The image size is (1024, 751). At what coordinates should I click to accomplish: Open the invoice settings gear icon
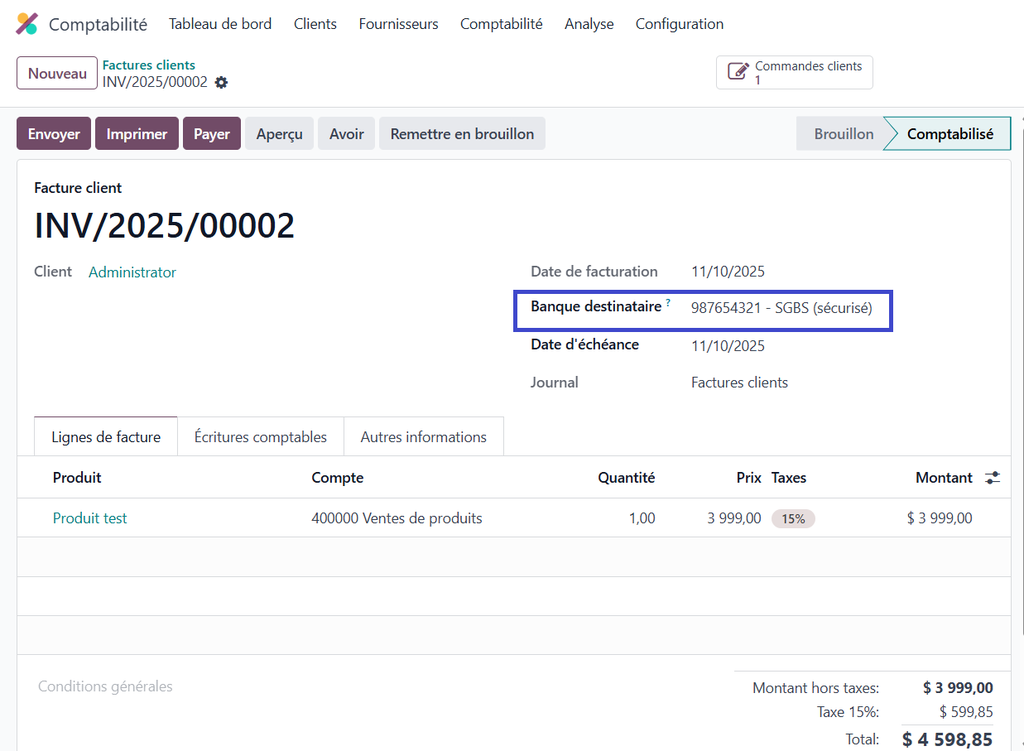pyautogui.click(x=221, y=82)
